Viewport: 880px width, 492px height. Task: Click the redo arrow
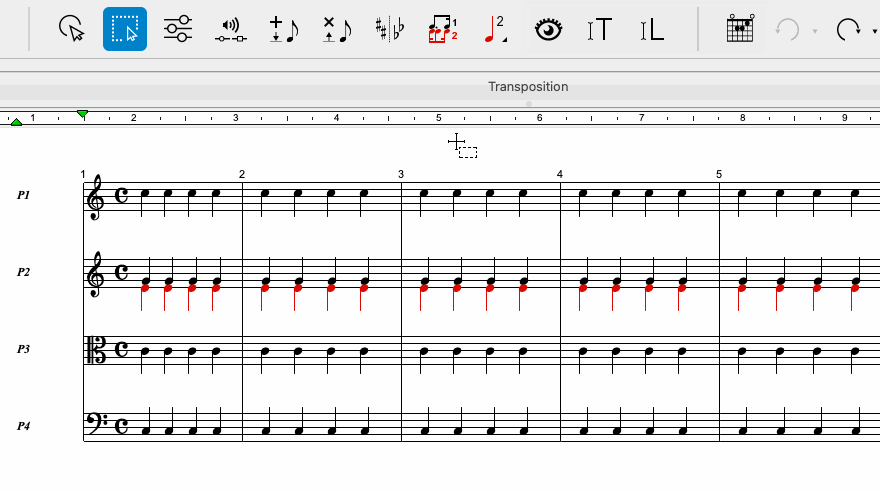(848, 30)
